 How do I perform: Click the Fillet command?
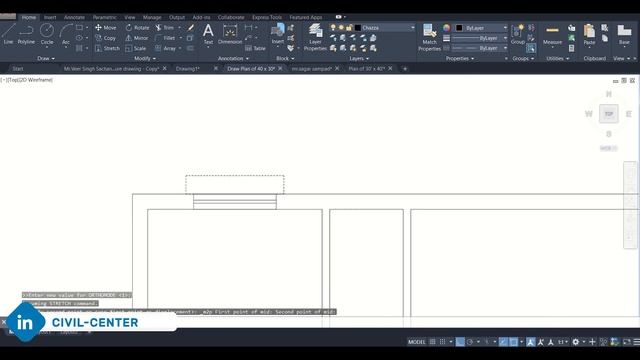click(165, 38)
